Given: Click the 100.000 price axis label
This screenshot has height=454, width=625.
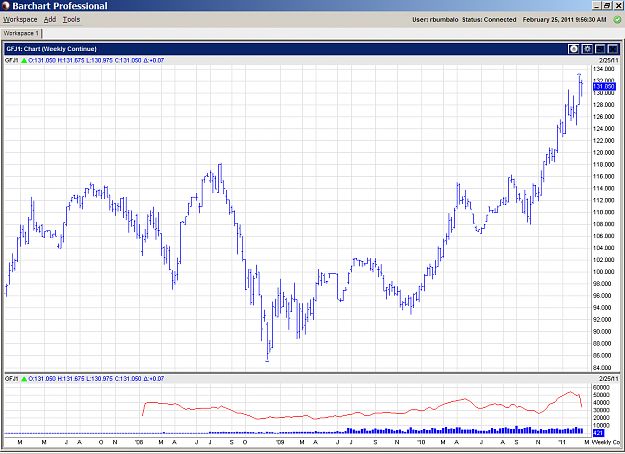Looking at the screenshot, I should coord(603,272).
